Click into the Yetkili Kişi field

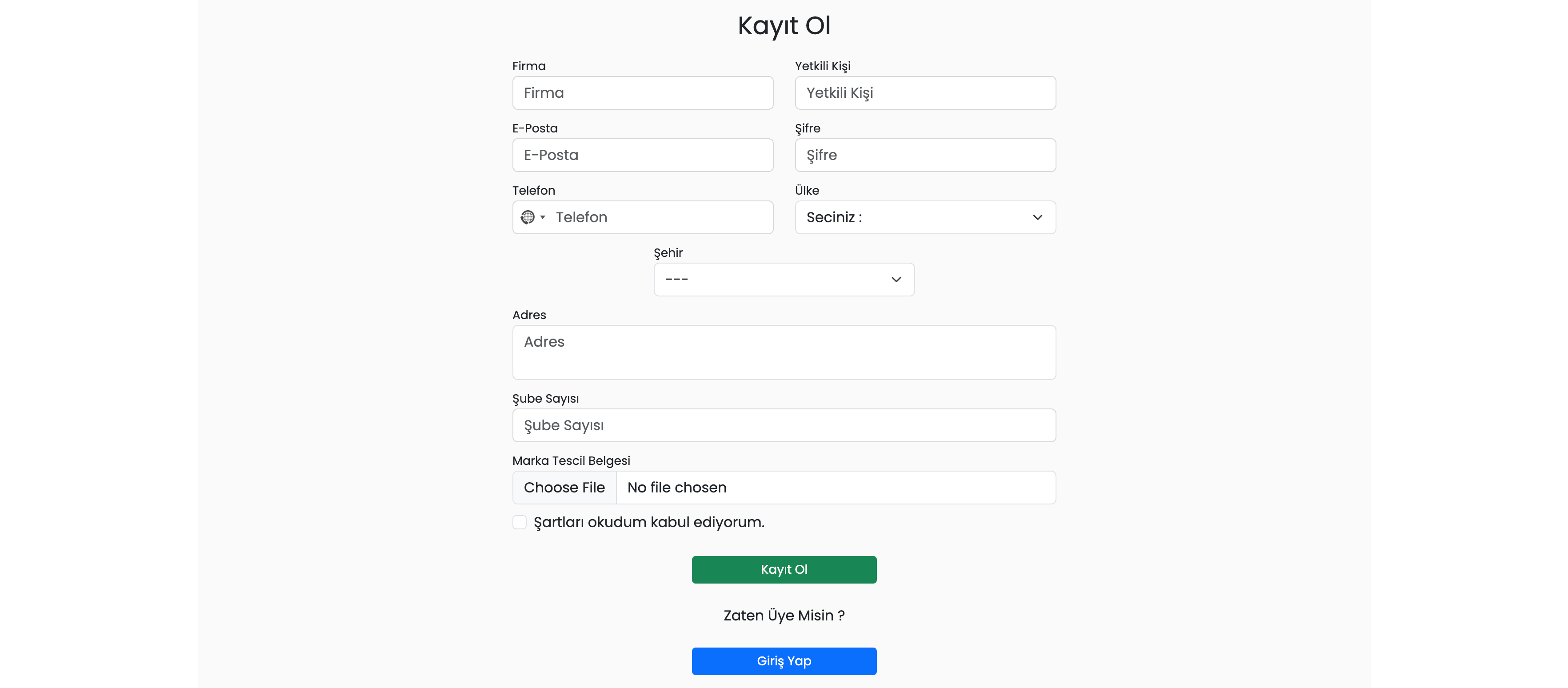tap(924, 93)
